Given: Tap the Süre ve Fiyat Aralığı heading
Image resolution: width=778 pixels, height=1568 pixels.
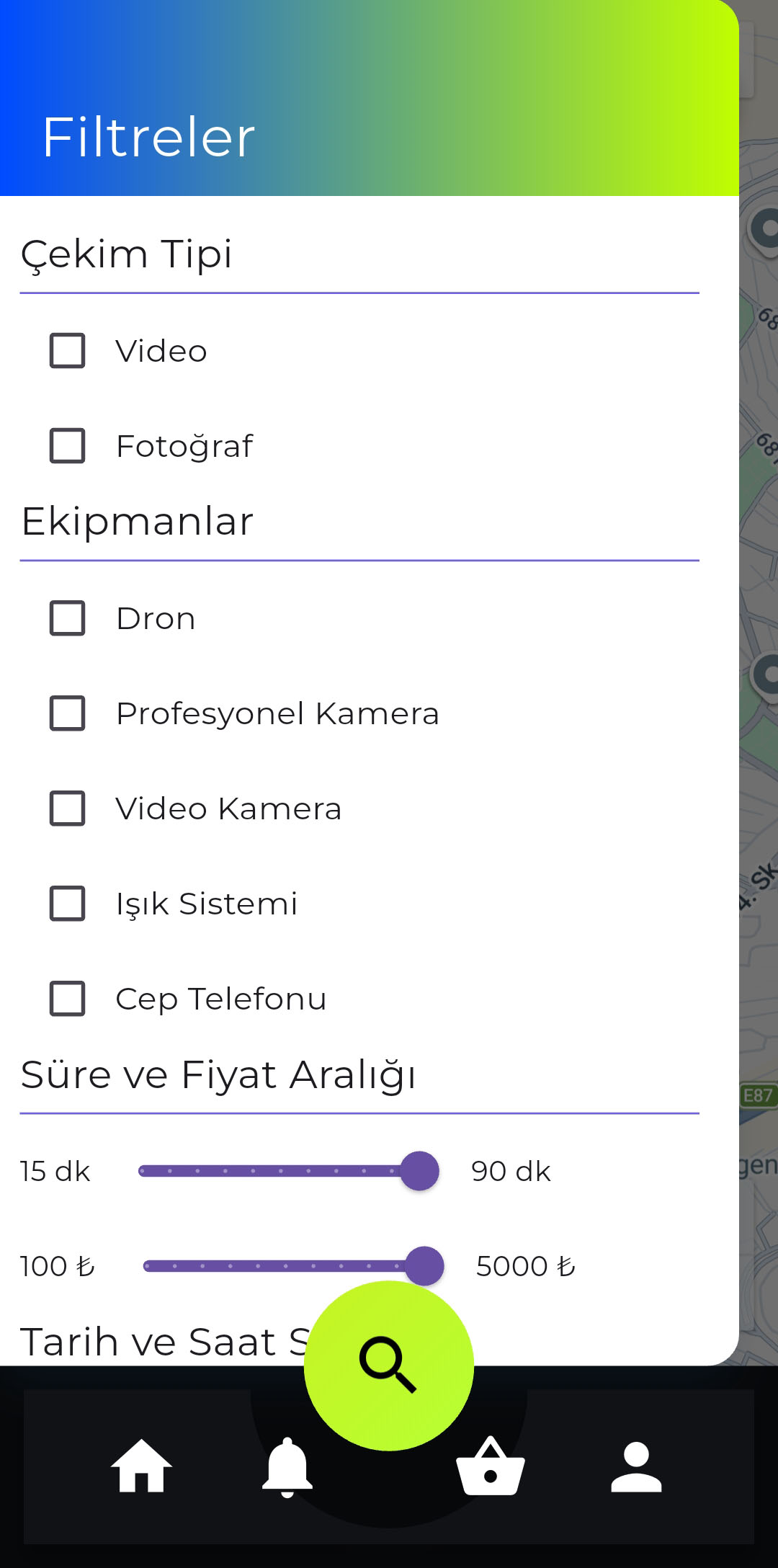Looking at the screenshot, I should click(x=218, y=1075).
